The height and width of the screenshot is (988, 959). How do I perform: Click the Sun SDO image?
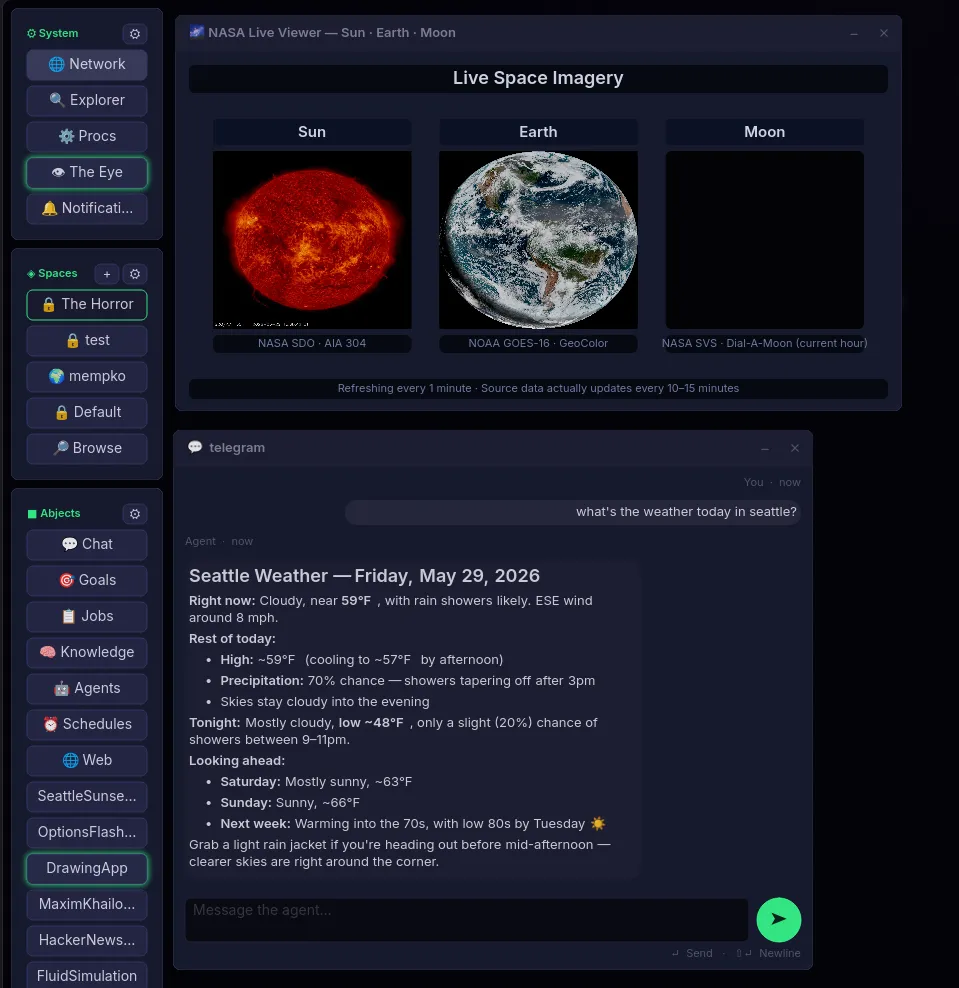click(312, 239)
